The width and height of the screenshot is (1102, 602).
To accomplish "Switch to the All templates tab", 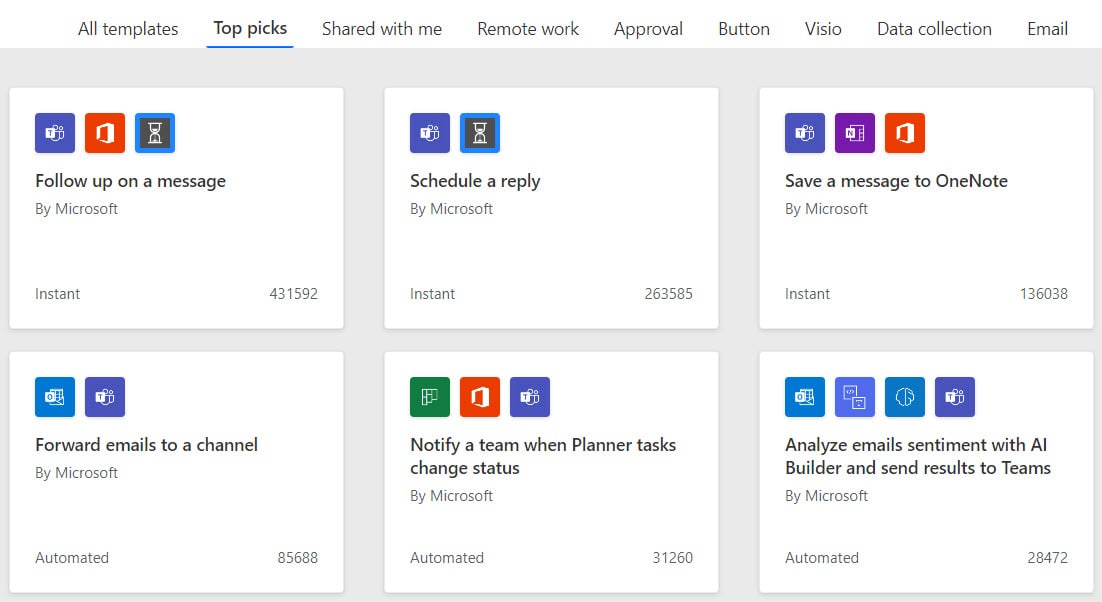I will 128,29.
